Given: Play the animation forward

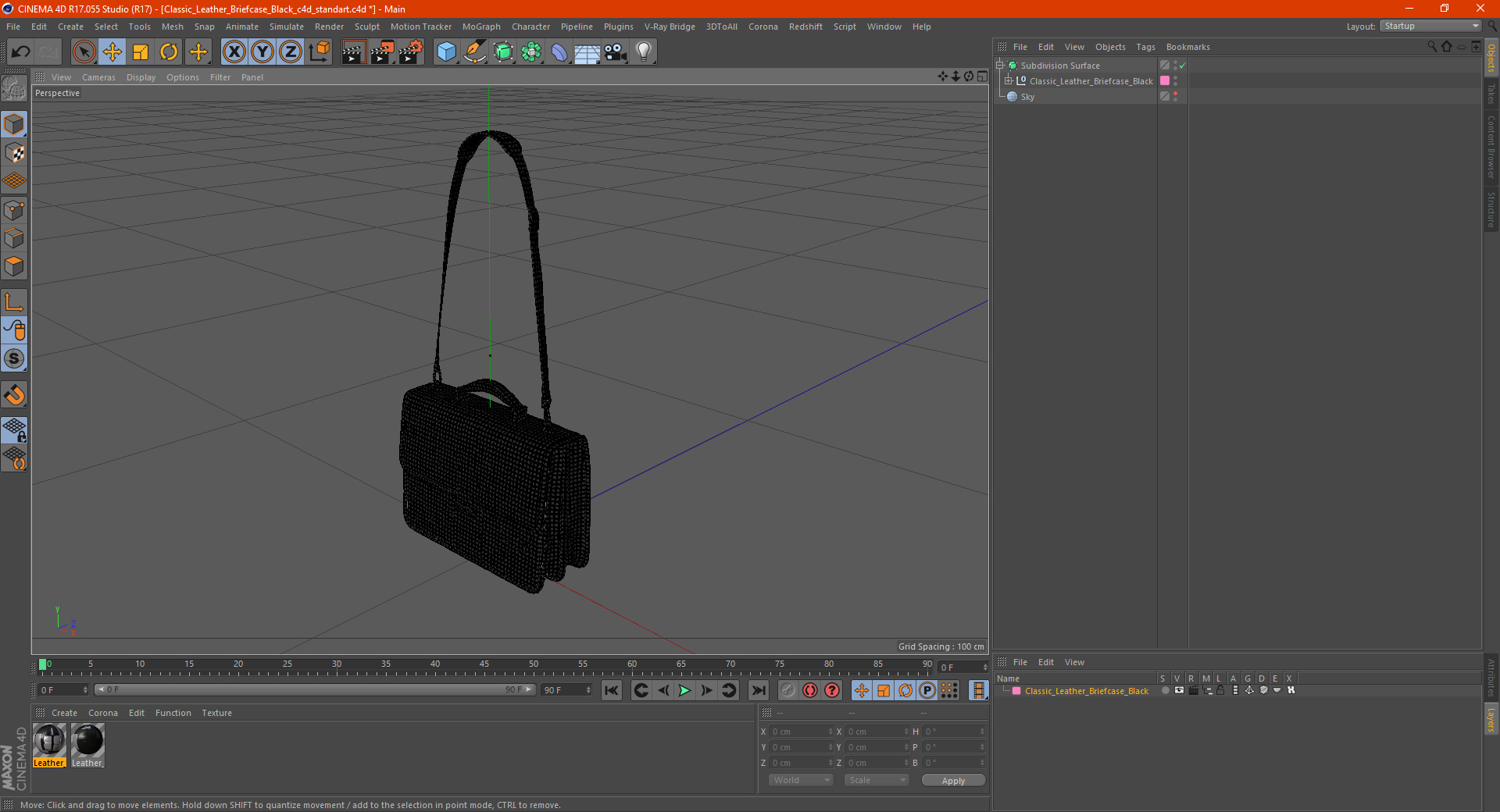Looking at the screenshot, I should click(x=684, y=690).
